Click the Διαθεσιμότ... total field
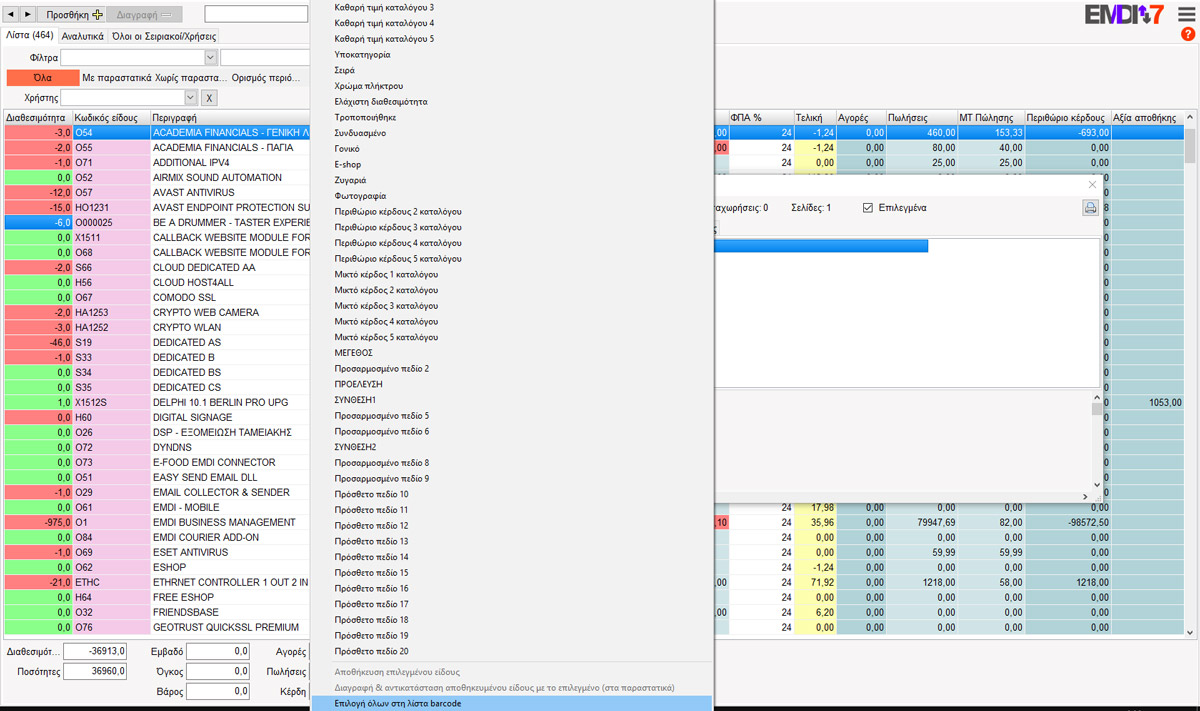Viewport: 1200px width, 711px height. coord(95,652)
